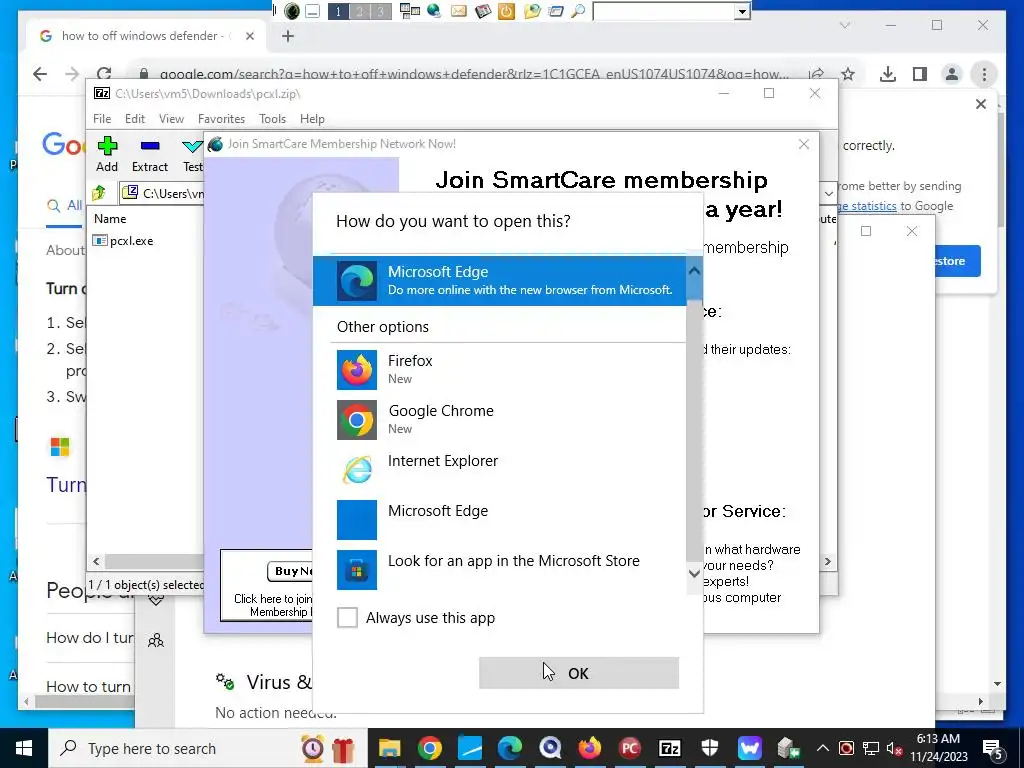Viewport: 1024px width, 768px height.
Task: Open the usage statistics link
Action: click(867, 206)
